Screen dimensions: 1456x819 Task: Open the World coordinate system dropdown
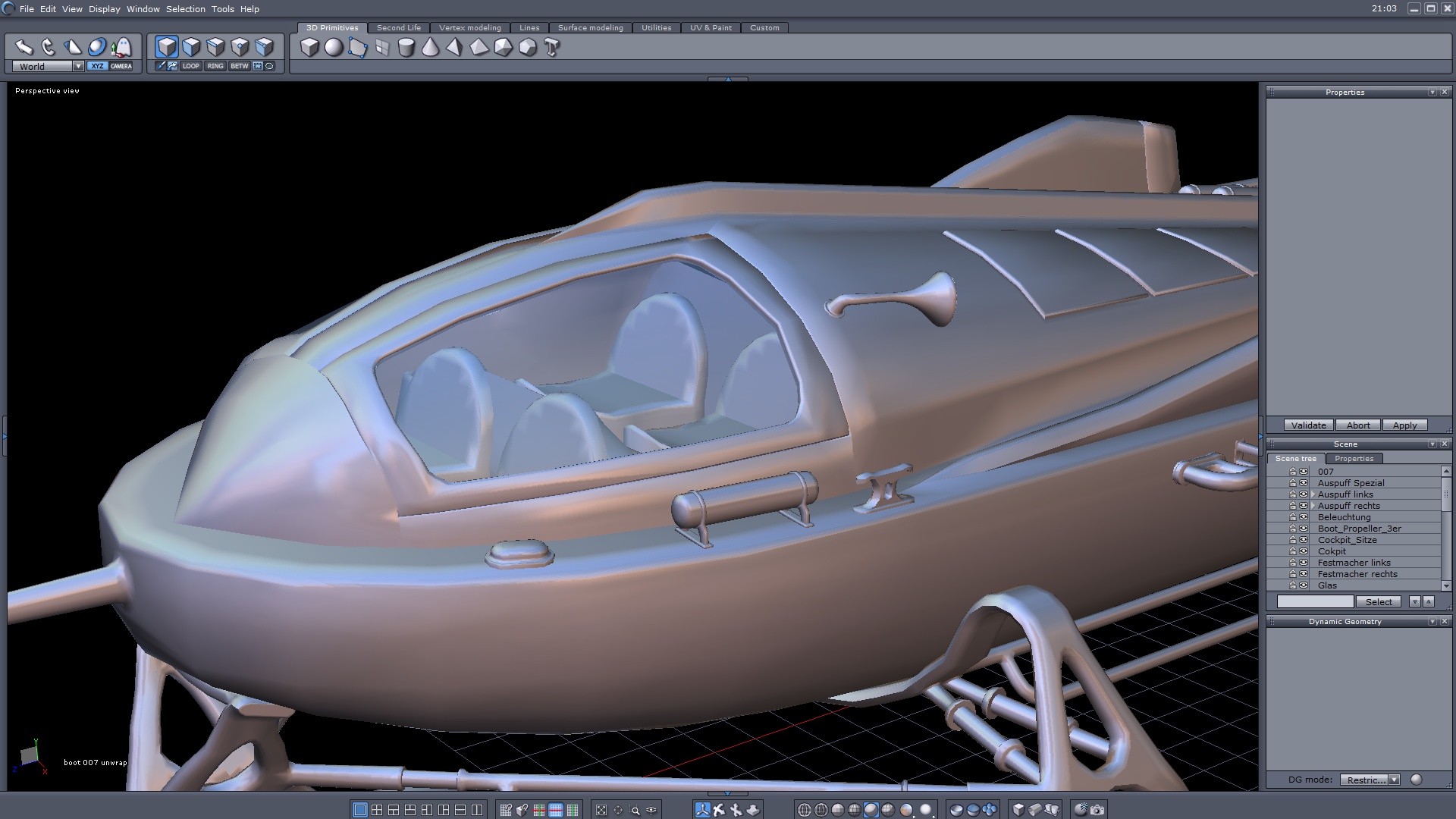(x=78, y=66)
